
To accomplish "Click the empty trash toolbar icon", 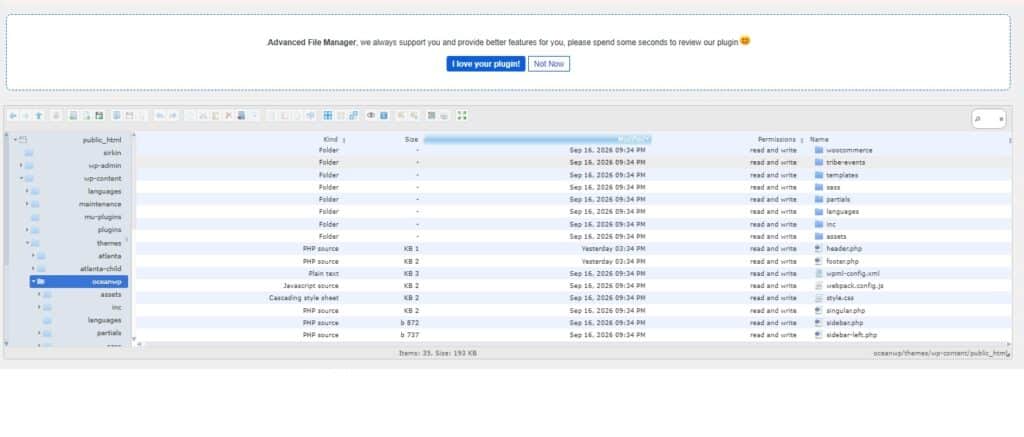I will [240, 116].
